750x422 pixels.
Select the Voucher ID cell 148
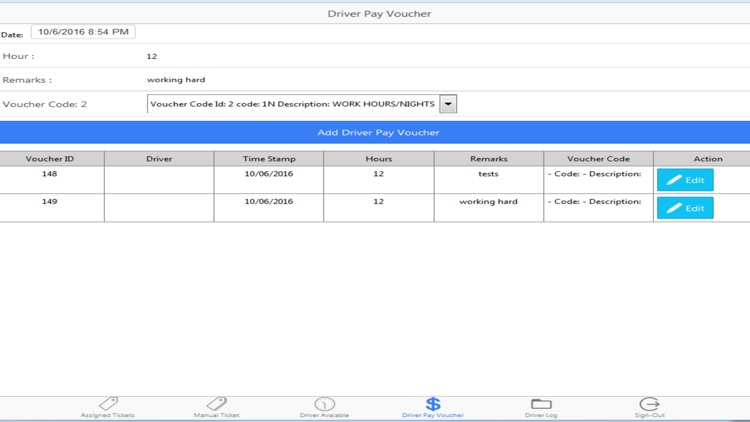pos(49,174)
